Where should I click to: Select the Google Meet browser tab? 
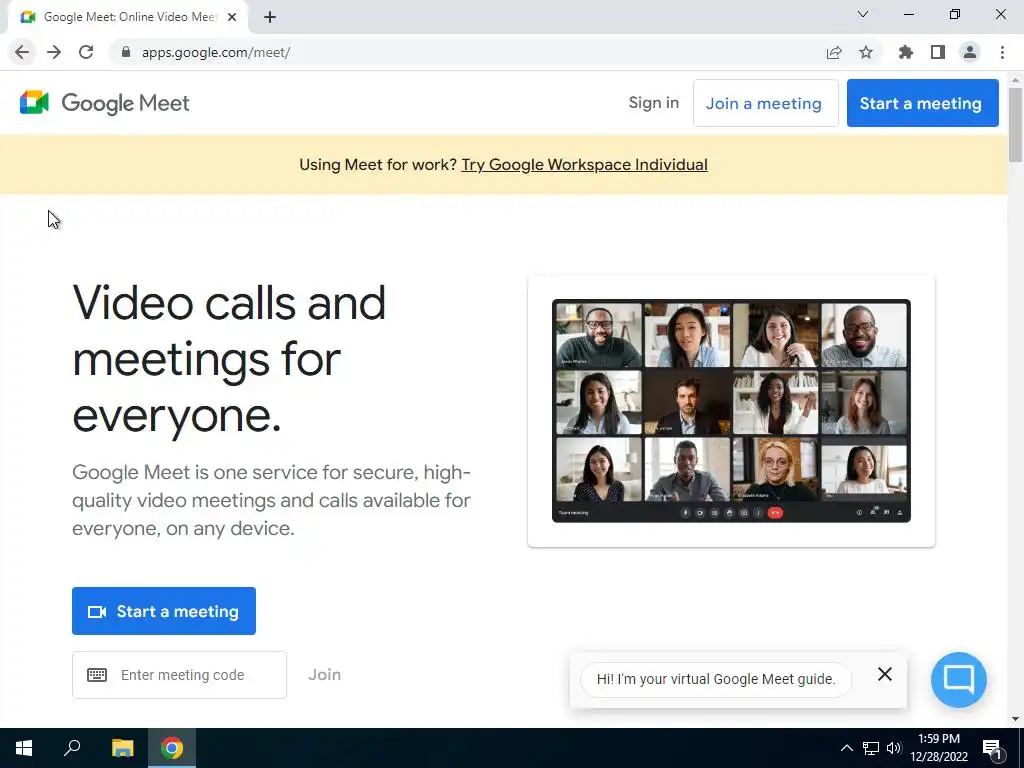pyautogui.click(x=128, y=17)
